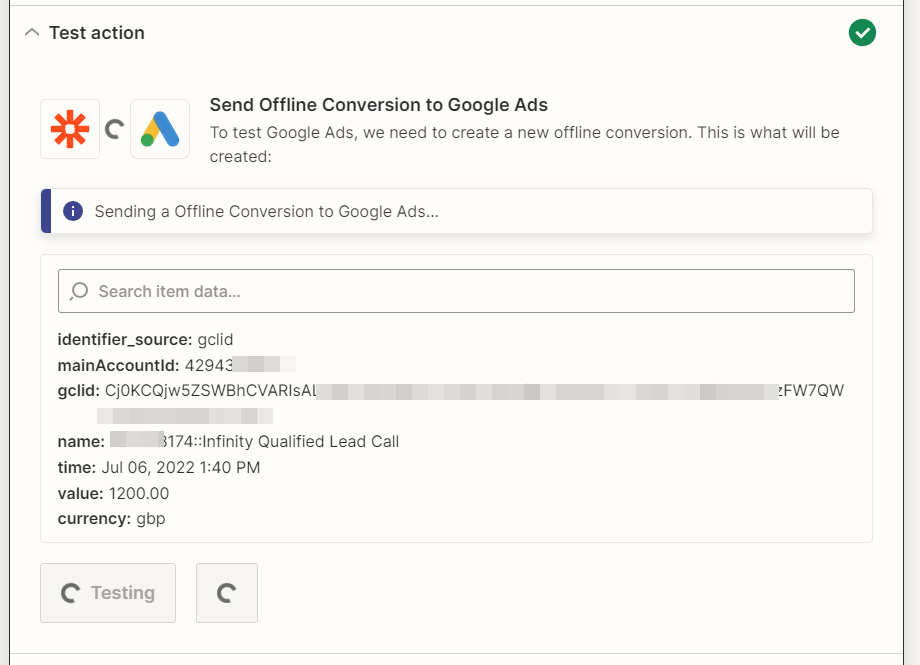Click the currency row 'gbp'
The width and height of the screenshot is (920, 665).
tap(111, 519)
